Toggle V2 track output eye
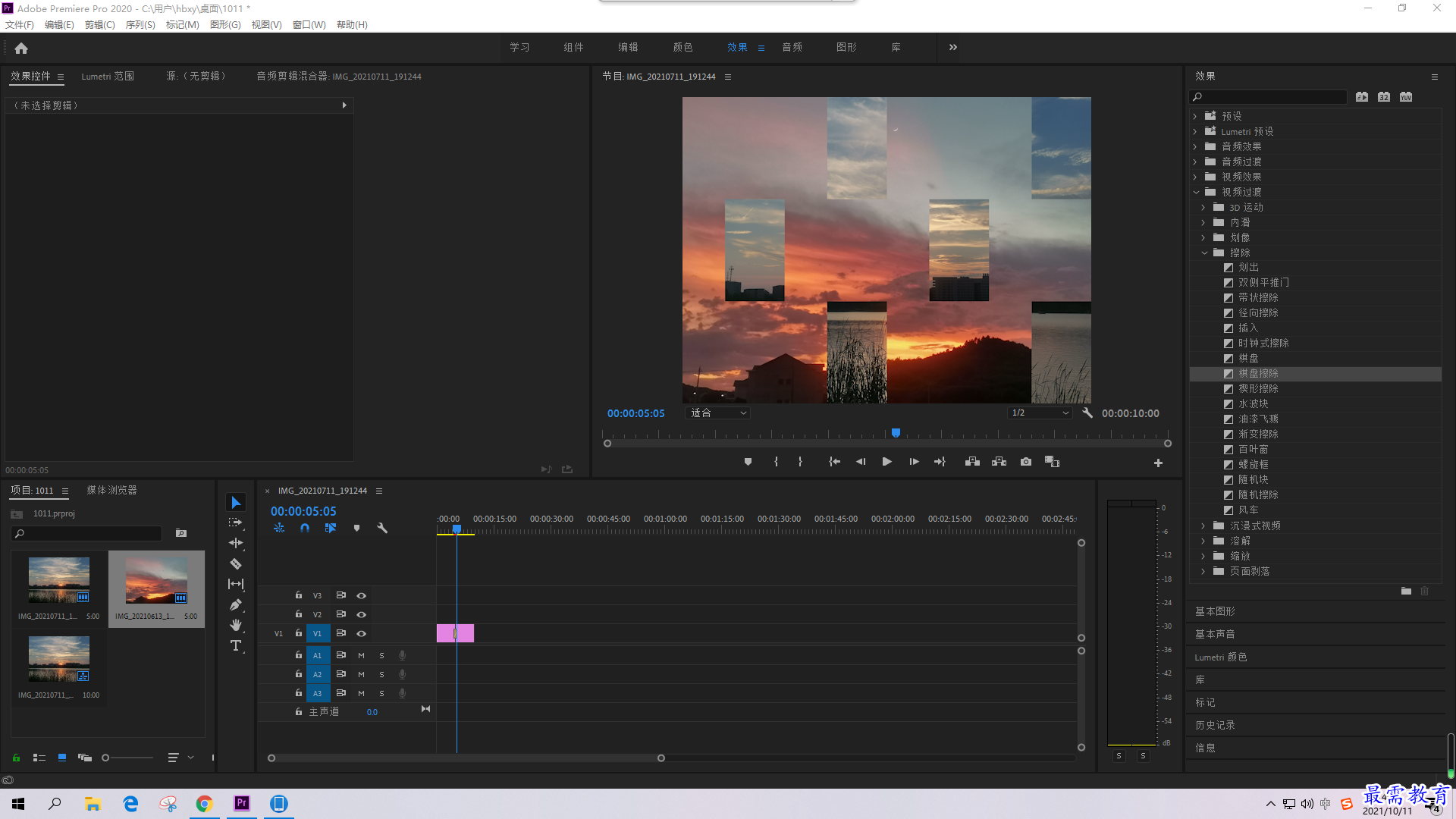The width and height of the screenshot is (1456, 819). (x=362, y=614)
